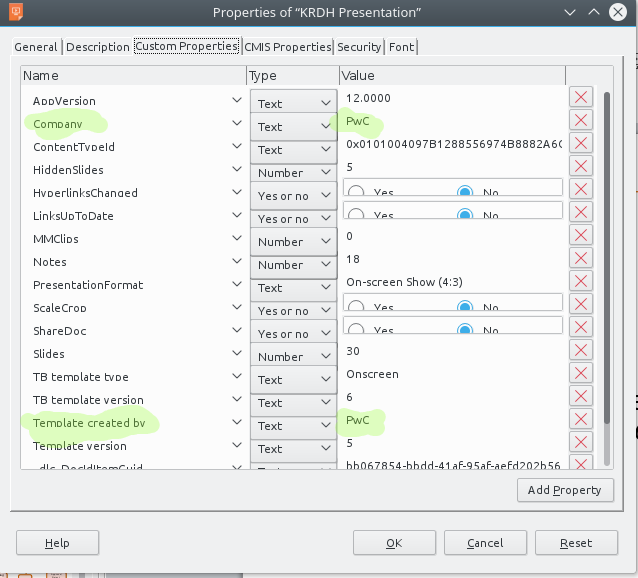Remove the ShareDoc property

pos(581,327)
